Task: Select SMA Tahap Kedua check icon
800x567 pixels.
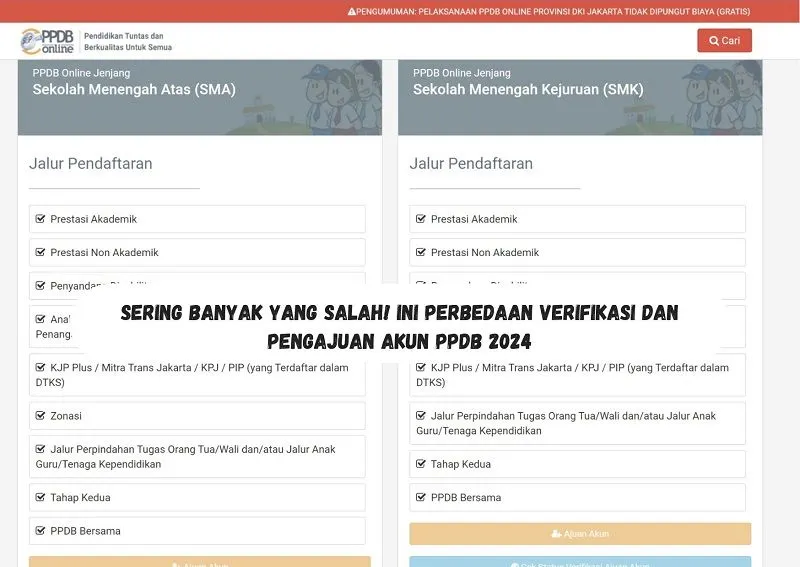Action: [x=40, y=497]
